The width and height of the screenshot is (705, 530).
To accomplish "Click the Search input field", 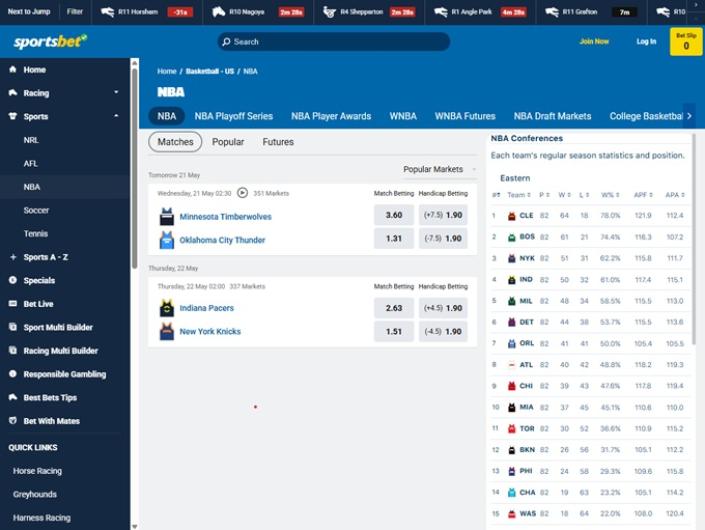I will (x=334, y=42).
